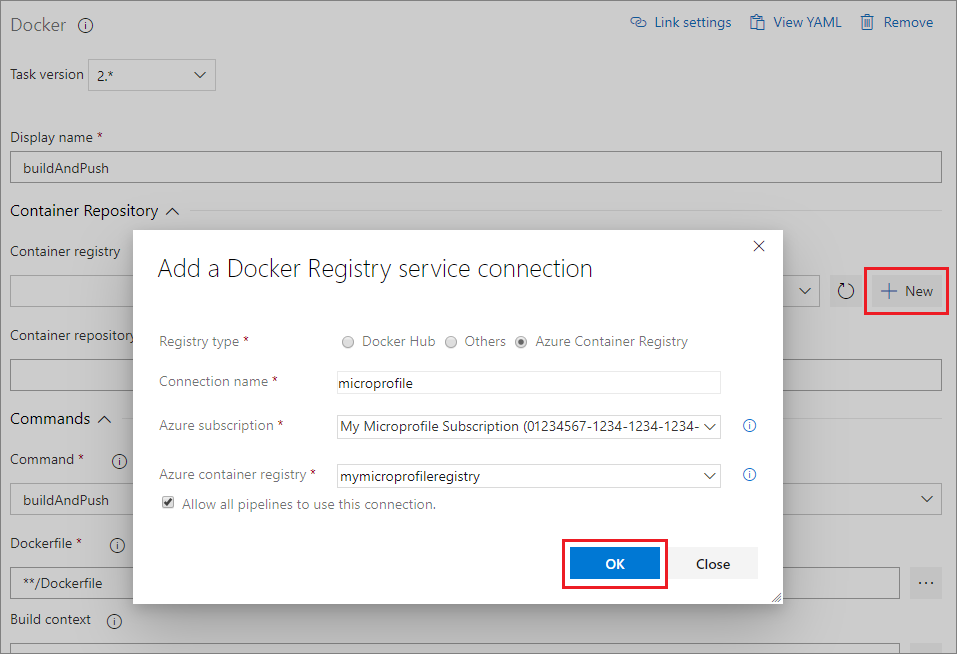Refresh the container registry list
The image size is (957, 654).
pyautogui.click(x=845, y=290)
